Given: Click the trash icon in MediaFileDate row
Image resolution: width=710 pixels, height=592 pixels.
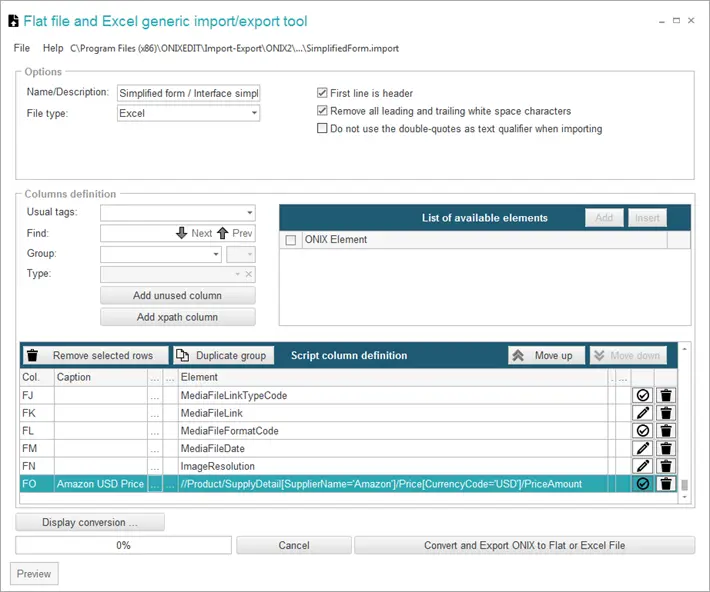Looking at the screenshot, I should pyautogui.click(x=666, y=448).
